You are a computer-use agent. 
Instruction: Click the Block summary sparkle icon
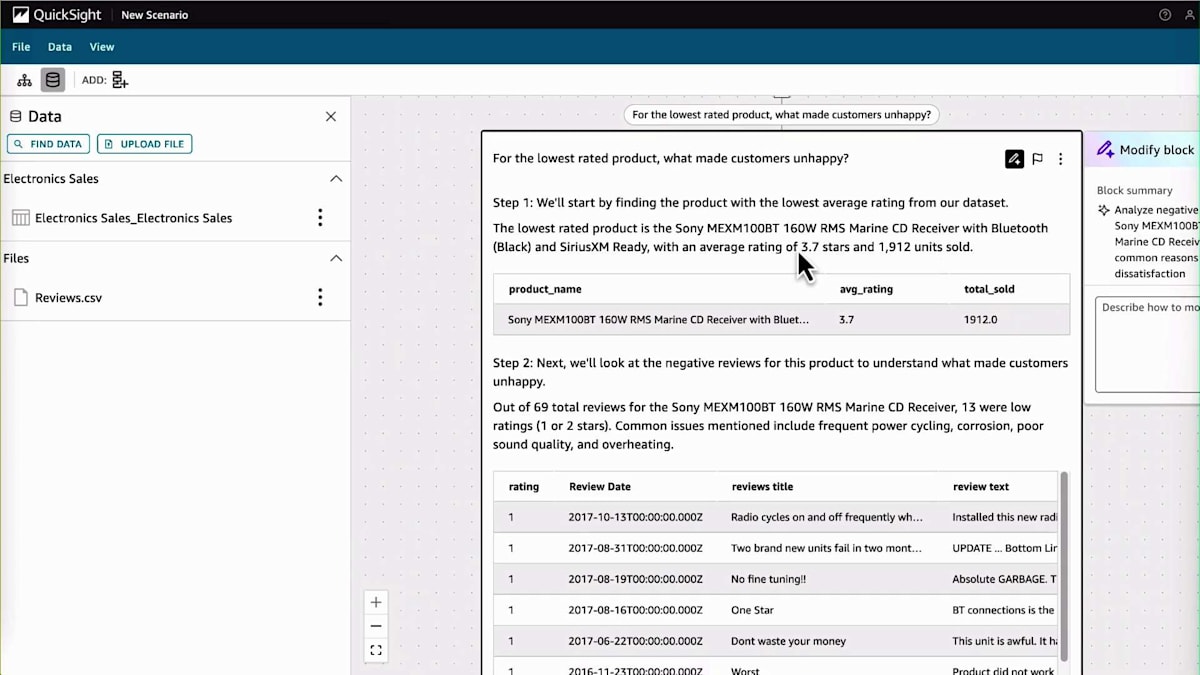1104,210
